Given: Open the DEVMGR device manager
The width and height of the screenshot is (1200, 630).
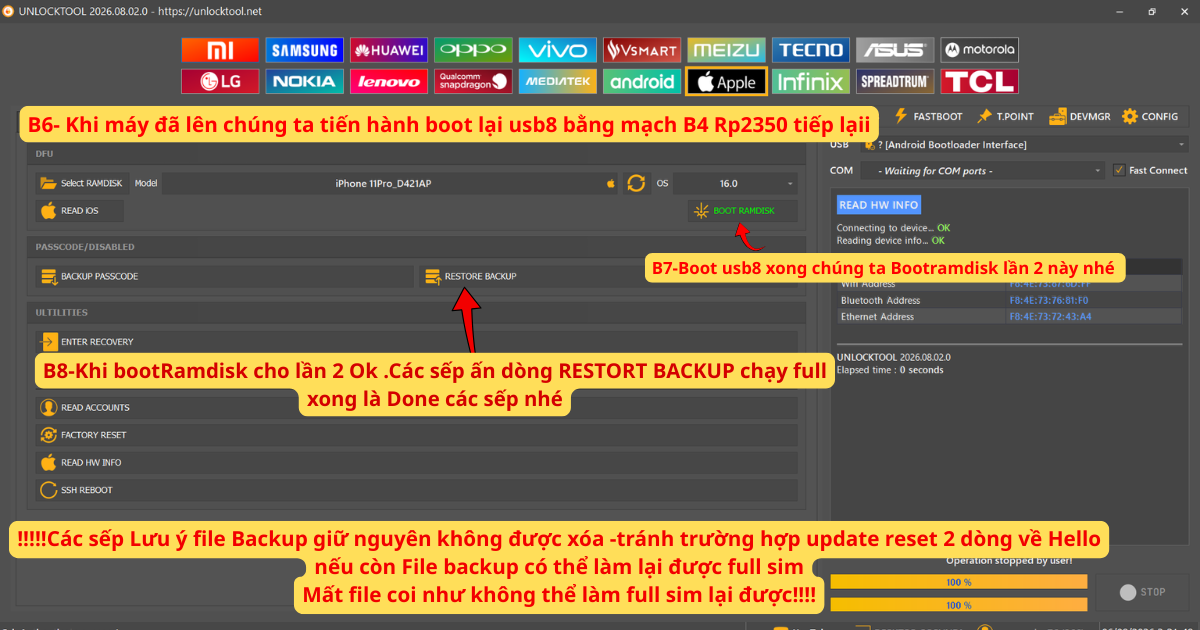Looking at the screenshot, I should click(x=1079, y=116).
